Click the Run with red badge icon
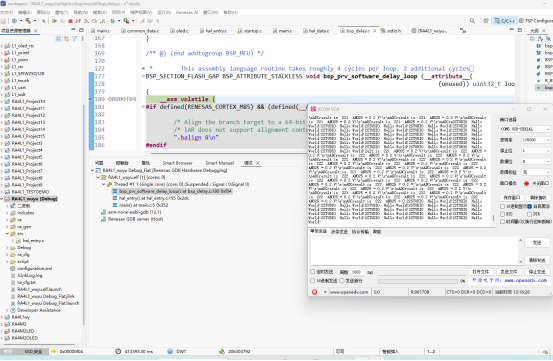 [126, 21]
